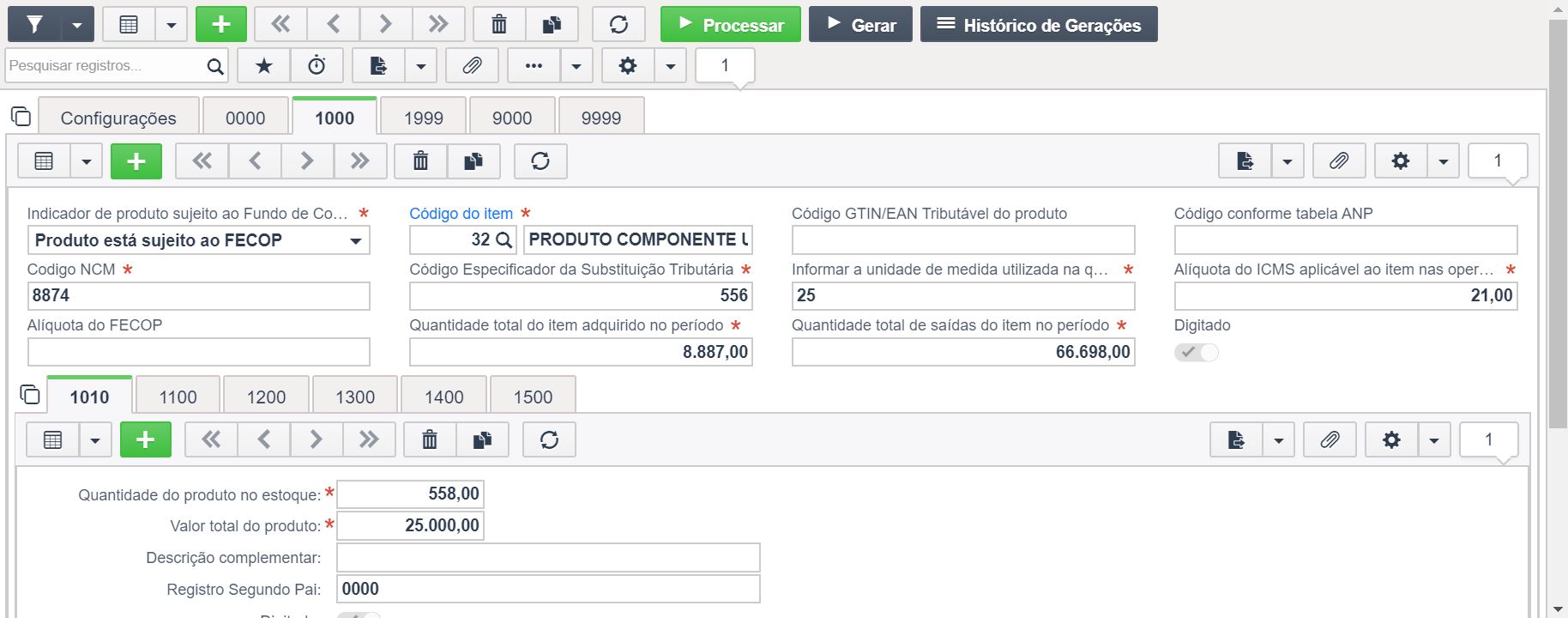Open the stopwatch history icon
The image size is (1568, 618).
pos(317,66)
